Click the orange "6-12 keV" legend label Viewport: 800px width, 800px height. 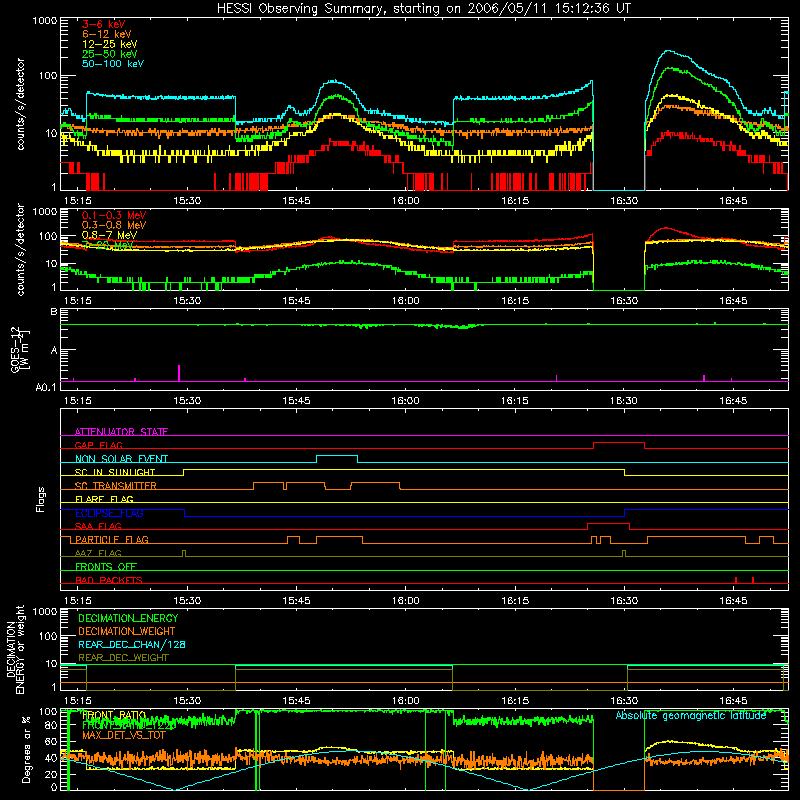[107, 34]
